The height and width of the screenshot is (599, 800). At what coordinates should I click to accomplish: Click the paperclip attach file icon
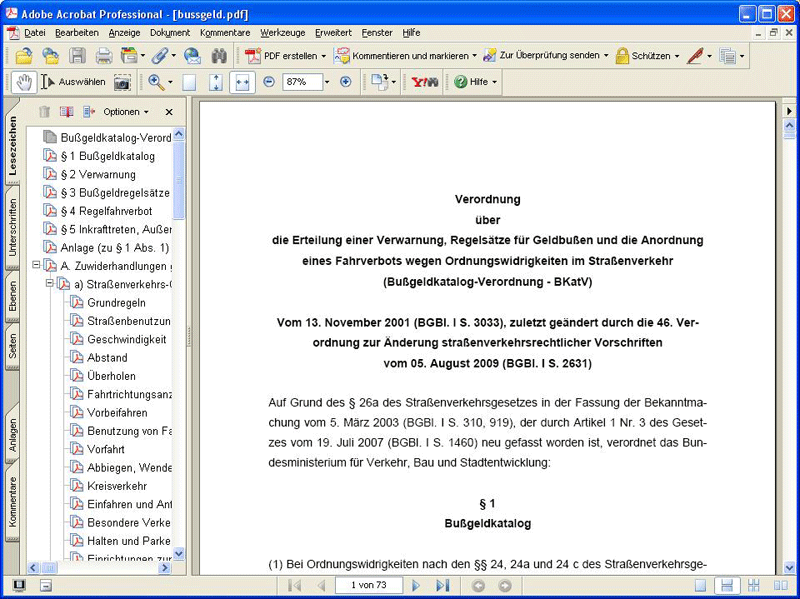160,56
